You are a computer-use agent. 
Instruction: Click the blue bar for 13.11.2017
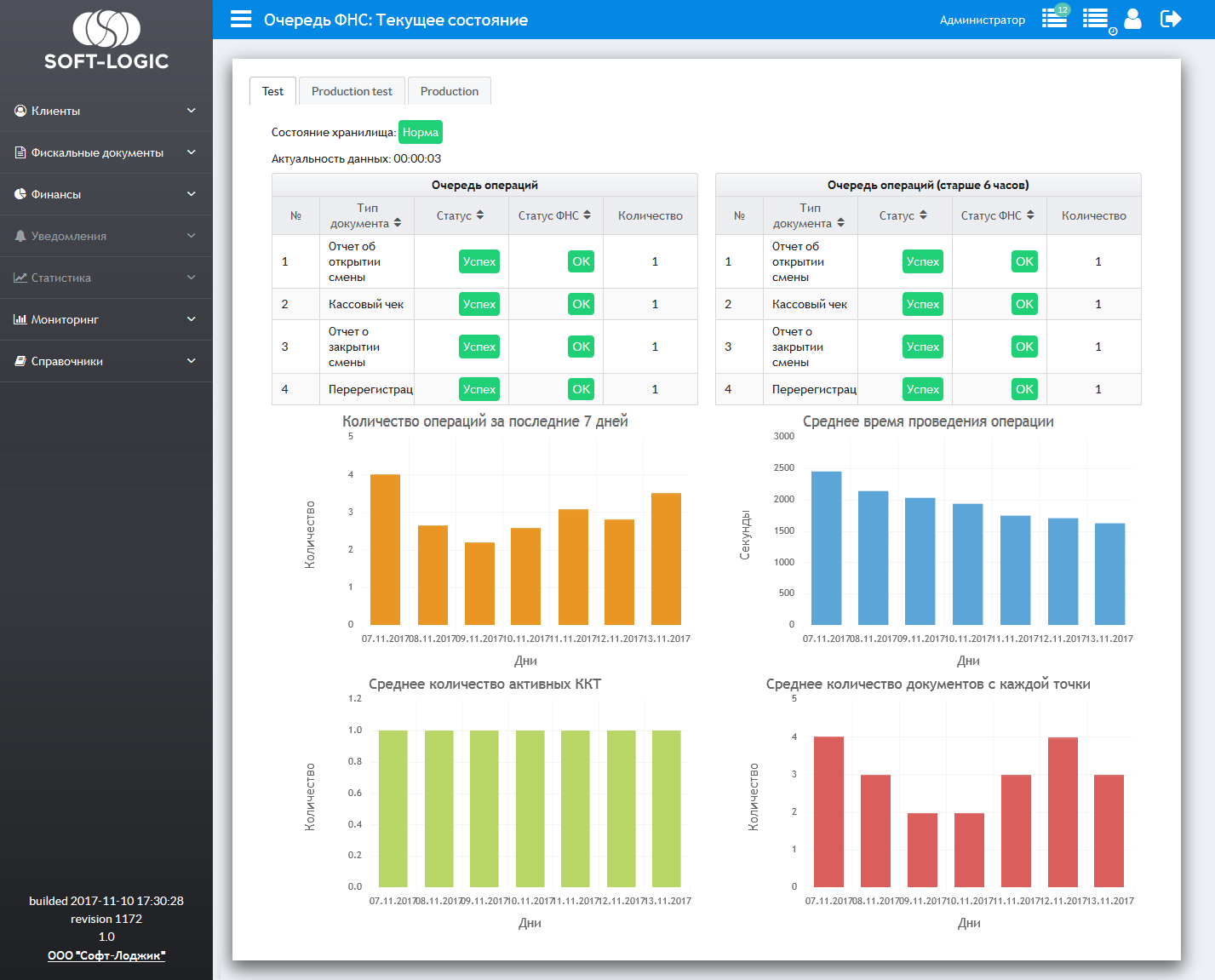(x=1110, y=574)
